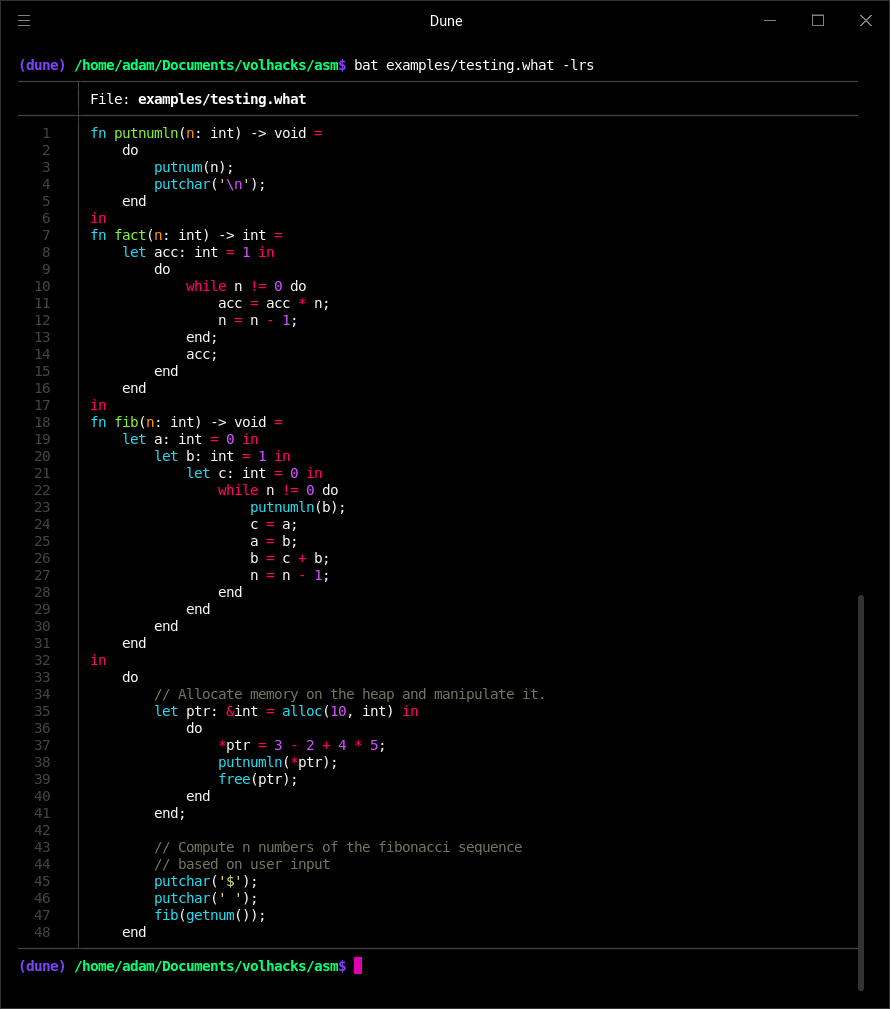The width and height of the screenshot is (890, 1009).
Task: Click 'putnum(n);' on line 3
Action: 194,167
